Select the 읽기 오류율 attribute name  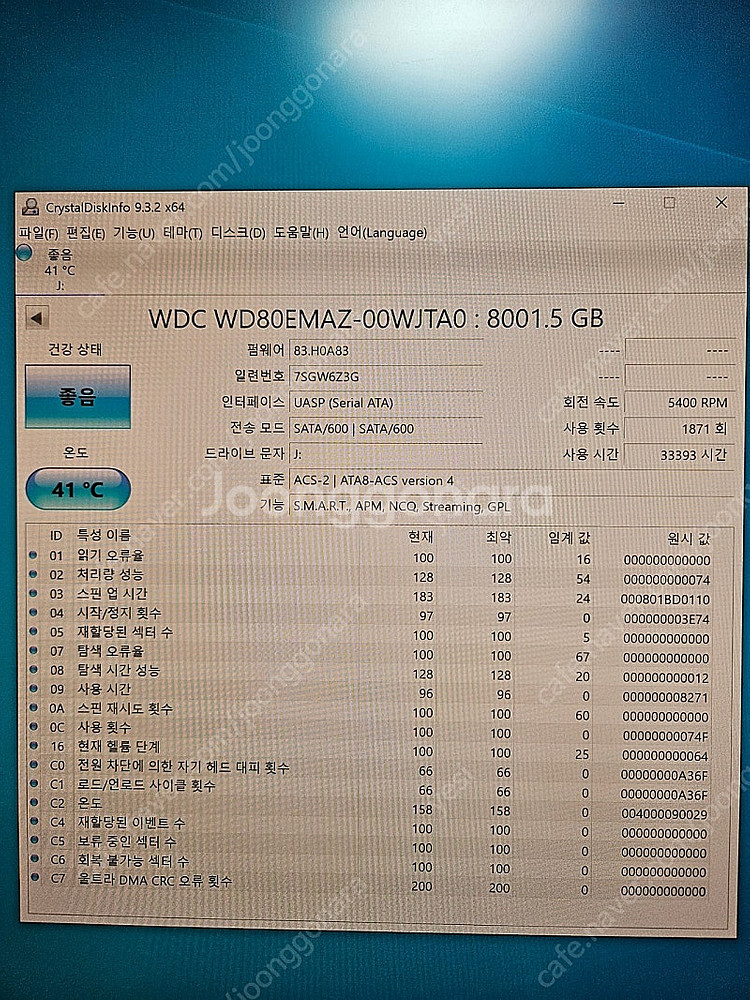point(110,555)
